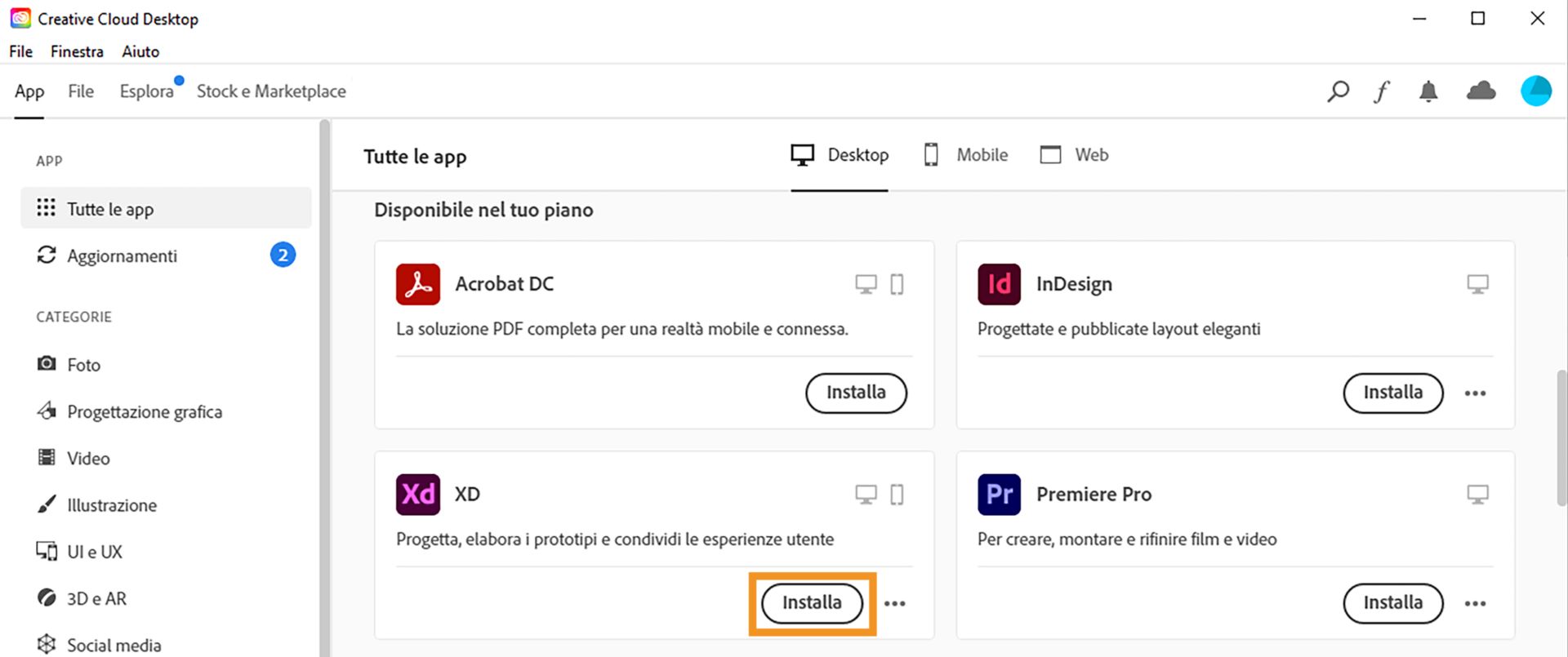Image resolution: width=1568 pixels, height=657 pixels.
Task: Open the Finestra menu
Action: (77, 51)
